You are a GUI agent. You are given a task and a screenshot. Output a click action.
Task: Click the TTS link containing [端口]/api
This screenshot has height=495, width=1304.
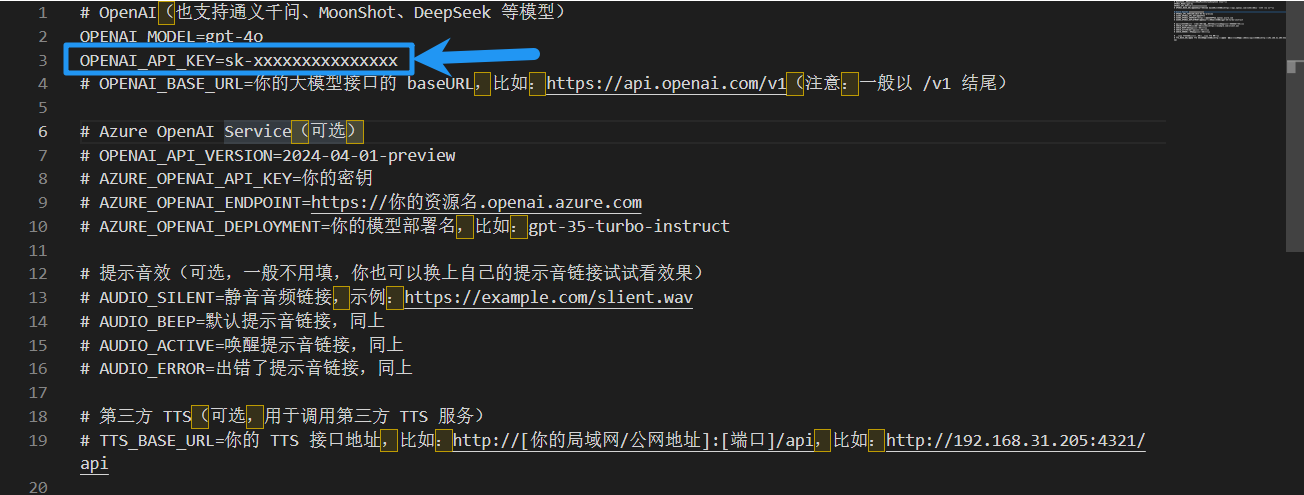pos(634,441)
